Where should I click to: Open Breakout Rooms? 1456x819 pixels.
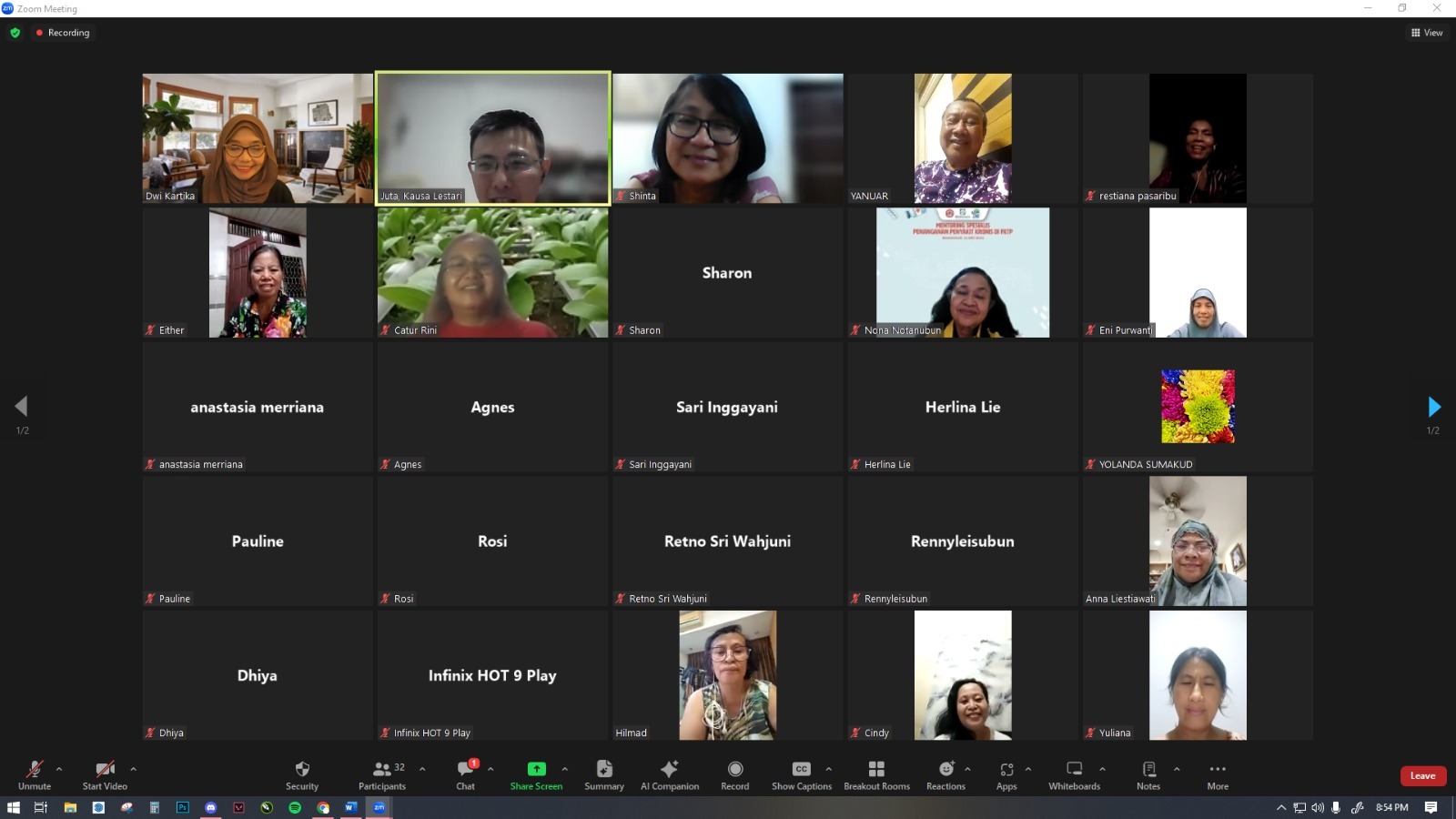pos(876,770)
